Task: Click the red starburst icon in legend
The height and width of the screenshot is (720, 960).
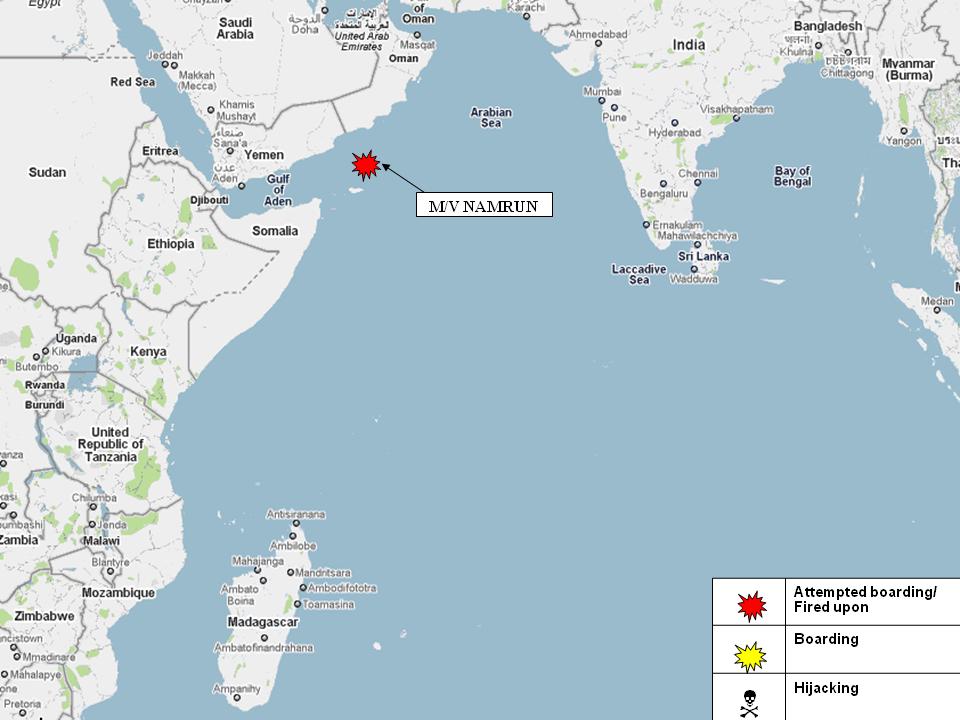Action: [751, 606]
